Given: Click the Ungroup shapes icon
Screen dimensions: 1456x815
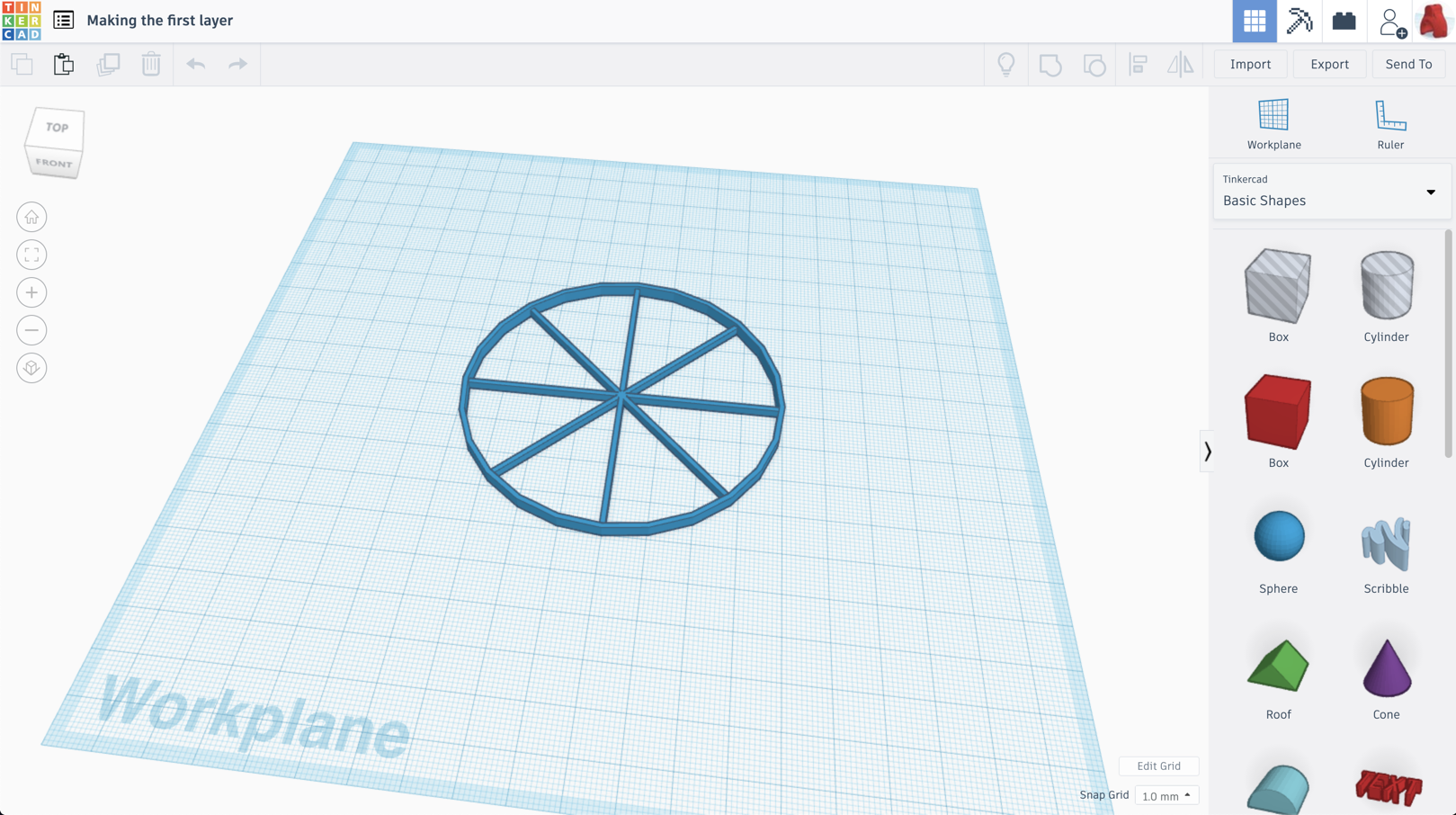Looking at the screenshot, I should click(1094, 65).
